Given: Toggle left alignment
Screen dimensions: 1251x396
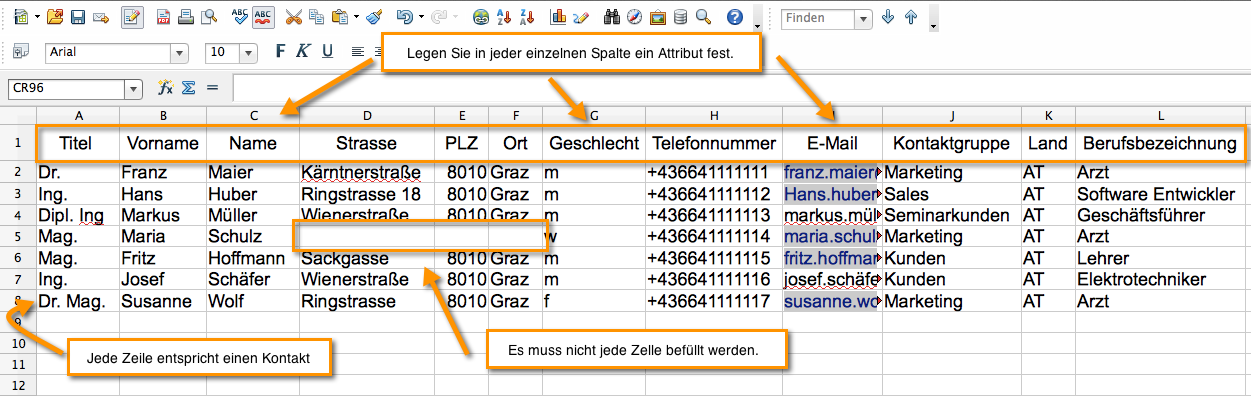Looking at the screenshot, I should [358, 52].
